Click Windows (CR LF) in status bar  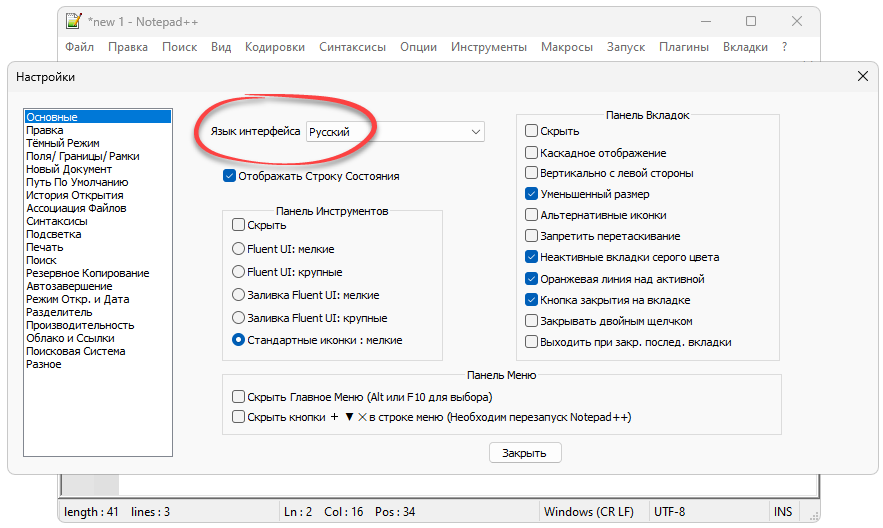588,512
